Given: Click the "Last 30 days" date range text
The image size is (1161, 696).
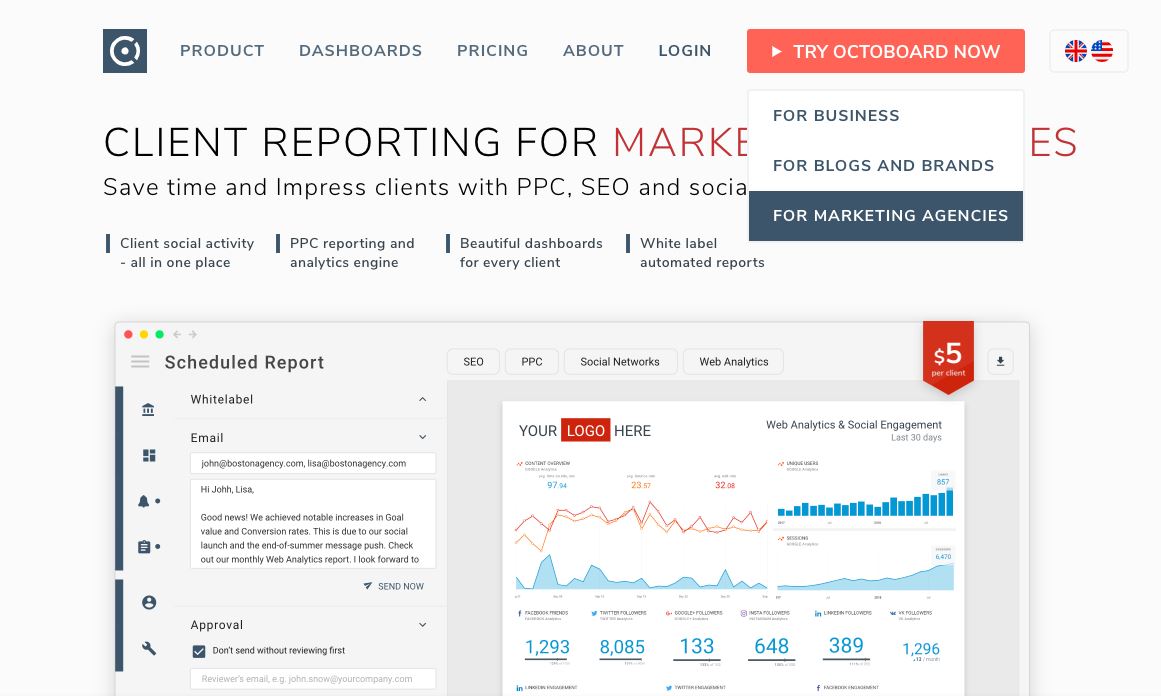Looking at the screenshot, I should (x=916, y=438).
